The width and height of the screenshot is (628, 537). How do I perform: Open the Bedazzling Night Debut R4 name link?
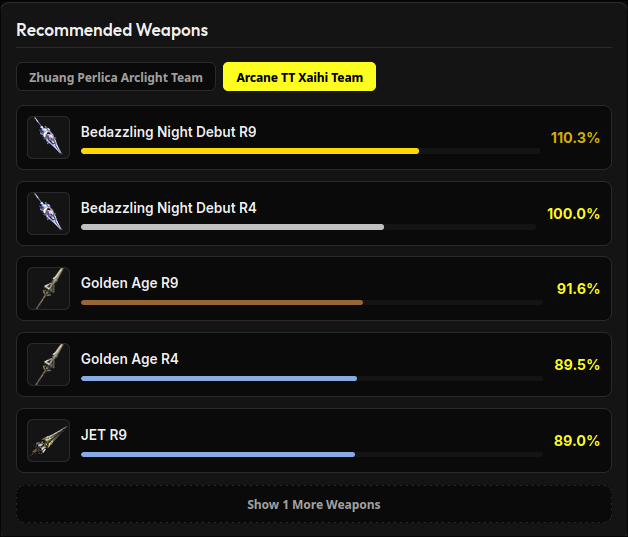pyautogui.click(x=169, y=208)
